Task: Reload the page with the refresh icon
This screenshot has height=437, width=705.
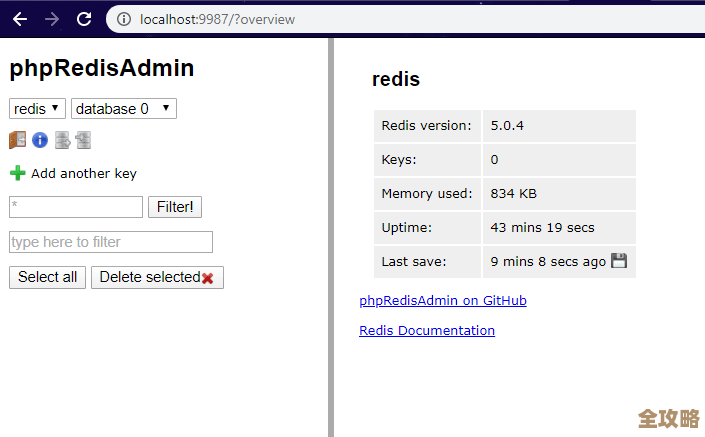Action: [x=84, y=19]
